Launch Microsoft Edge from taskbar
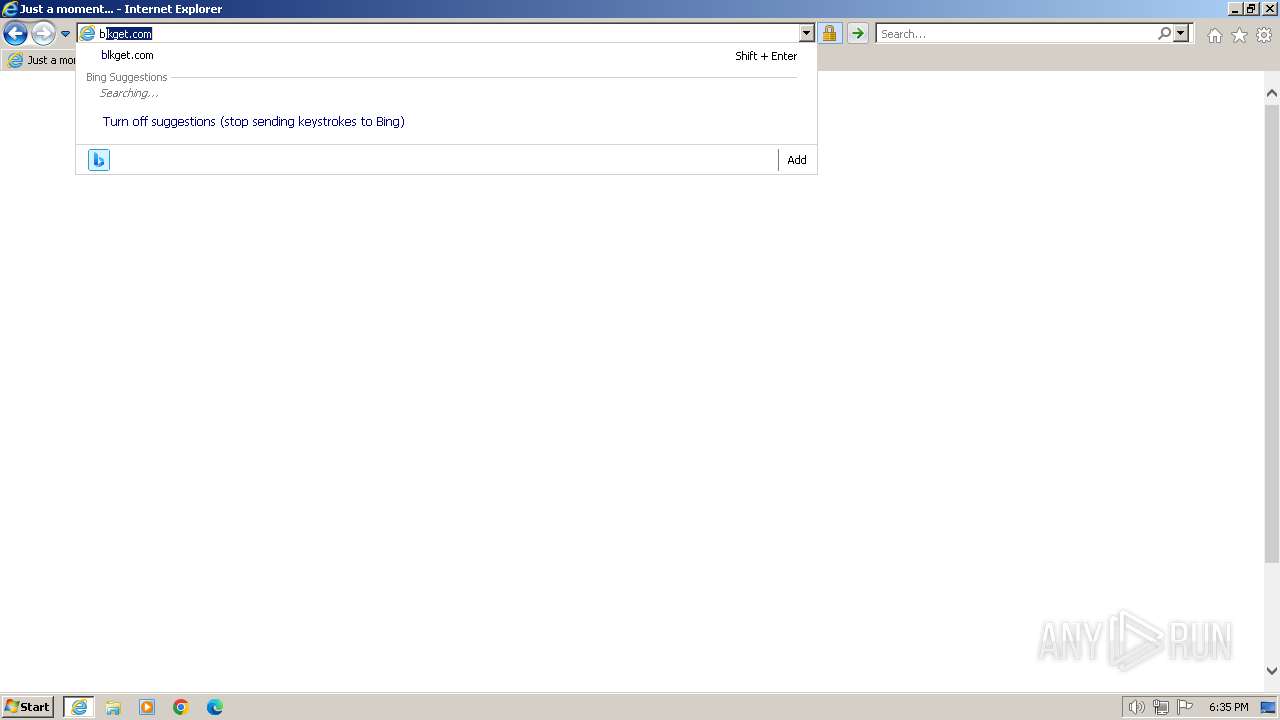Screen dimensions: 1280x720 click(215, 707)
